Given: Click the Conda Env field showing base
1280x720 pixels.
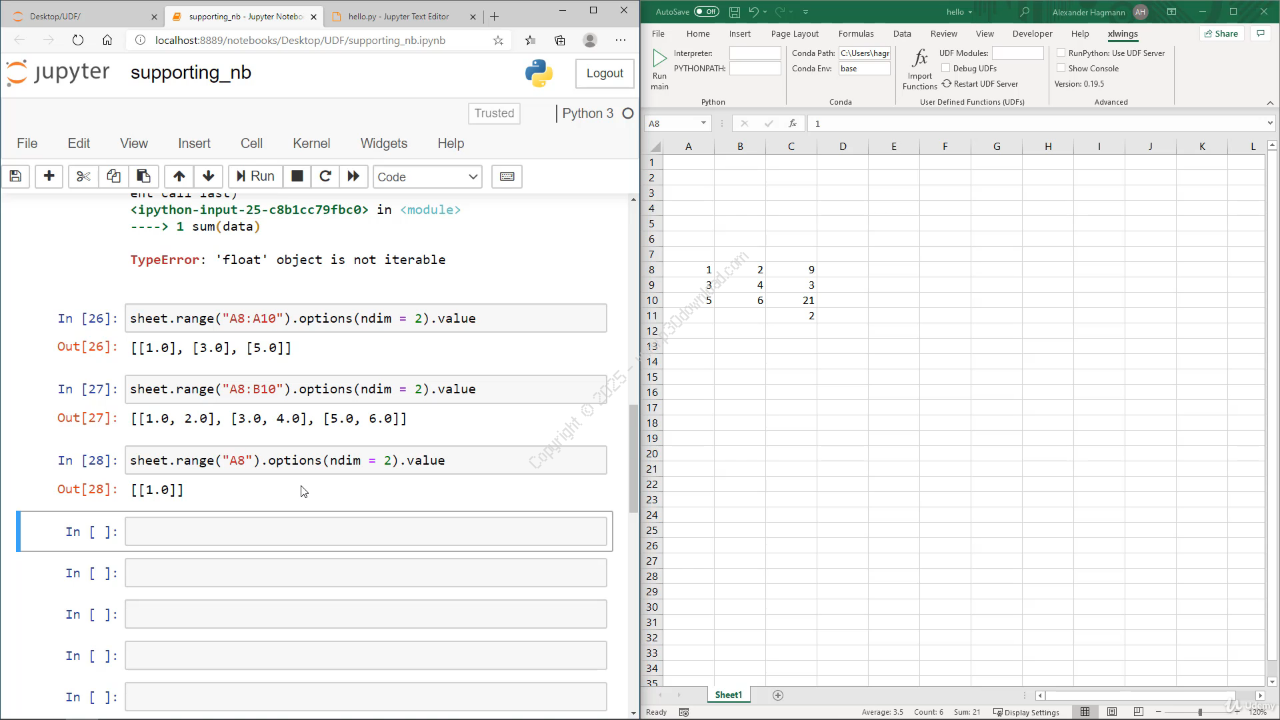Looking at the screenshot, I should 864,69.
